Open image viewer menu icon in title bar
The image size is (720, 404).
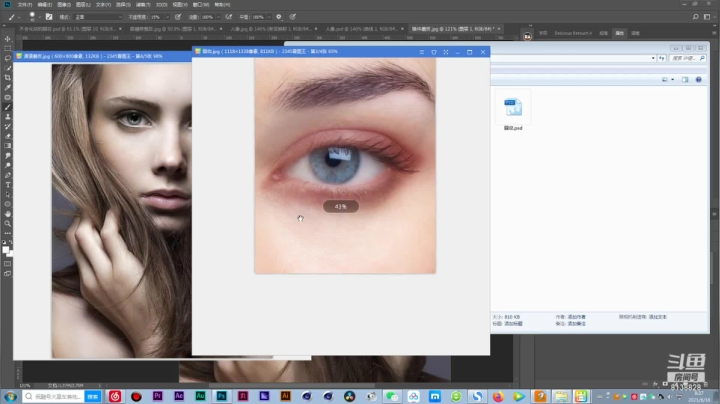(422, 52)
